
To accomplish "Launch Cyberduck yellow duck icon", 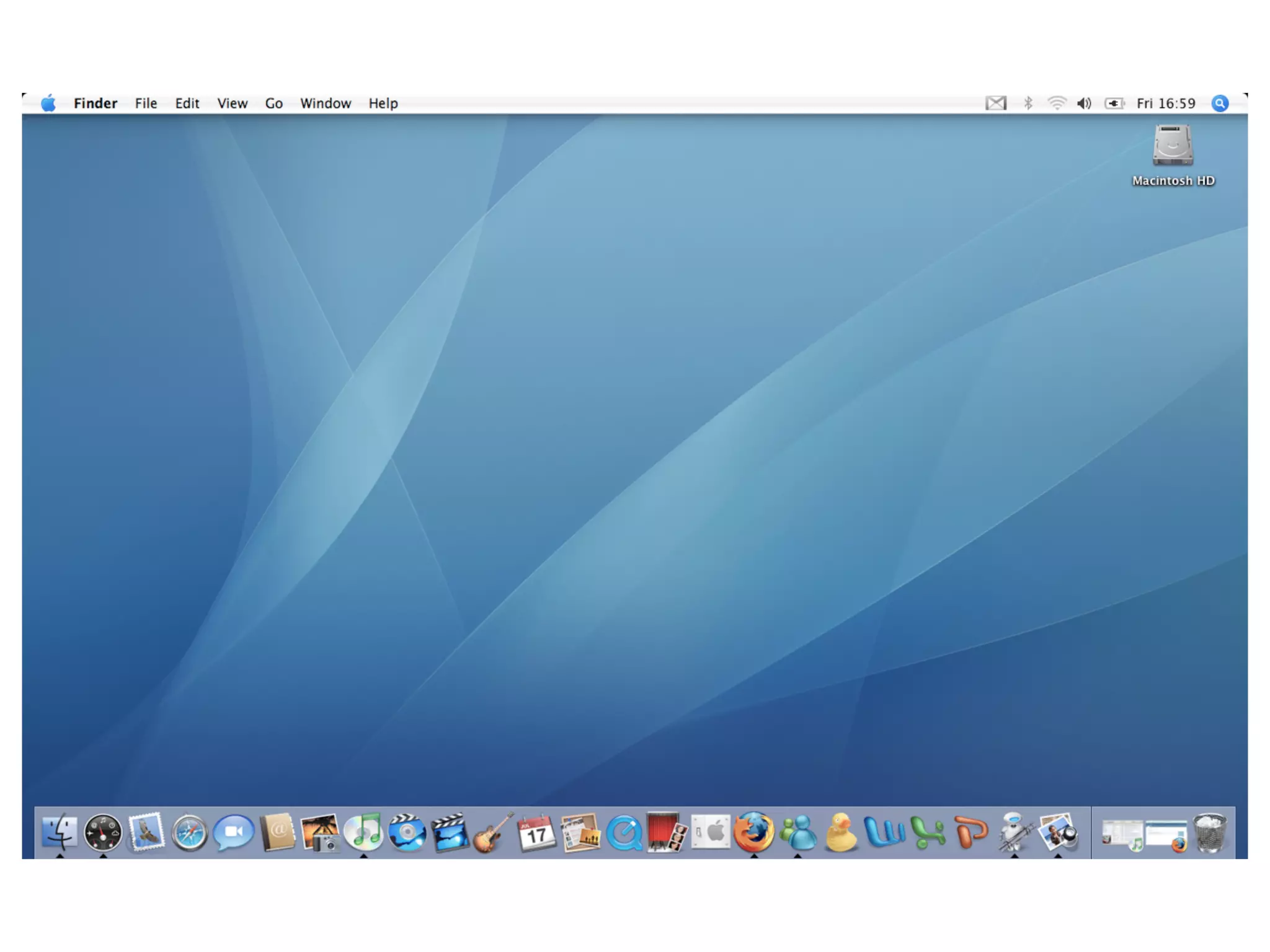I will pos(840,832).
